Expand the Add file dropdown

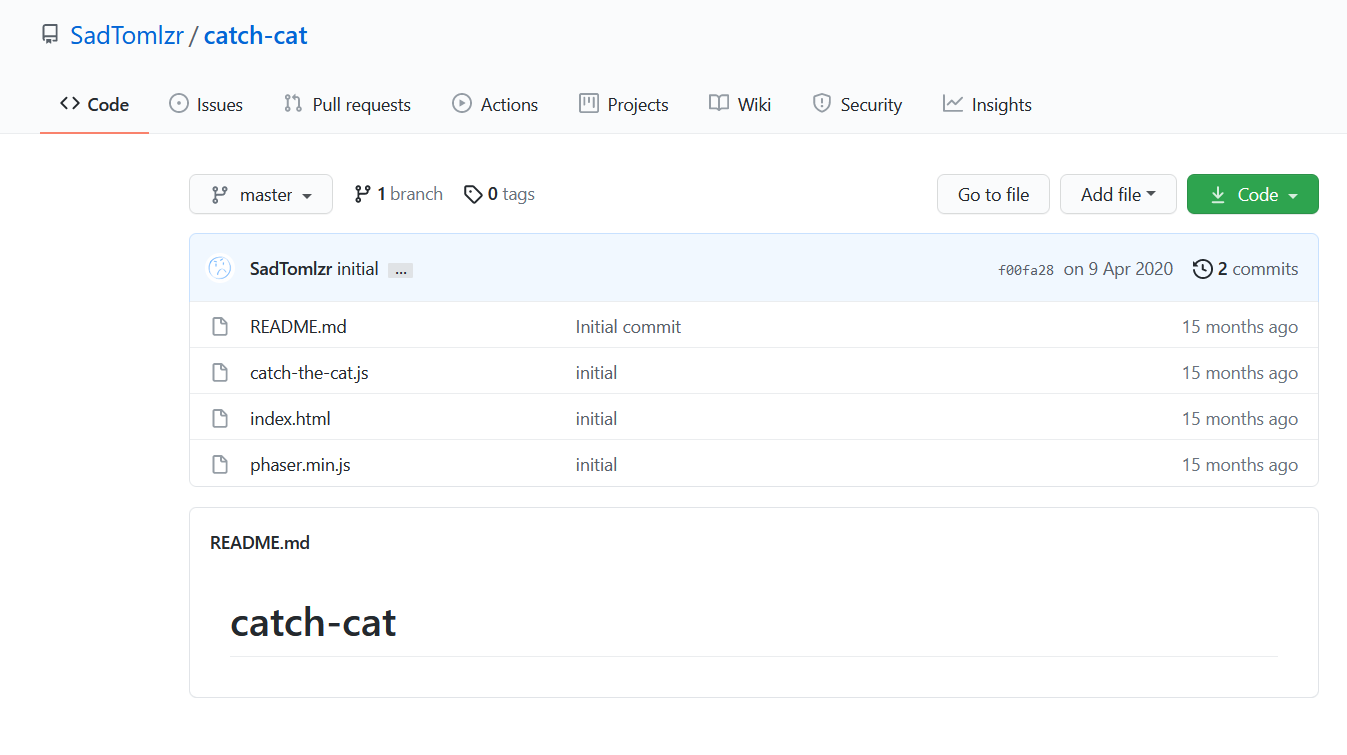[x=1118, y=195]
